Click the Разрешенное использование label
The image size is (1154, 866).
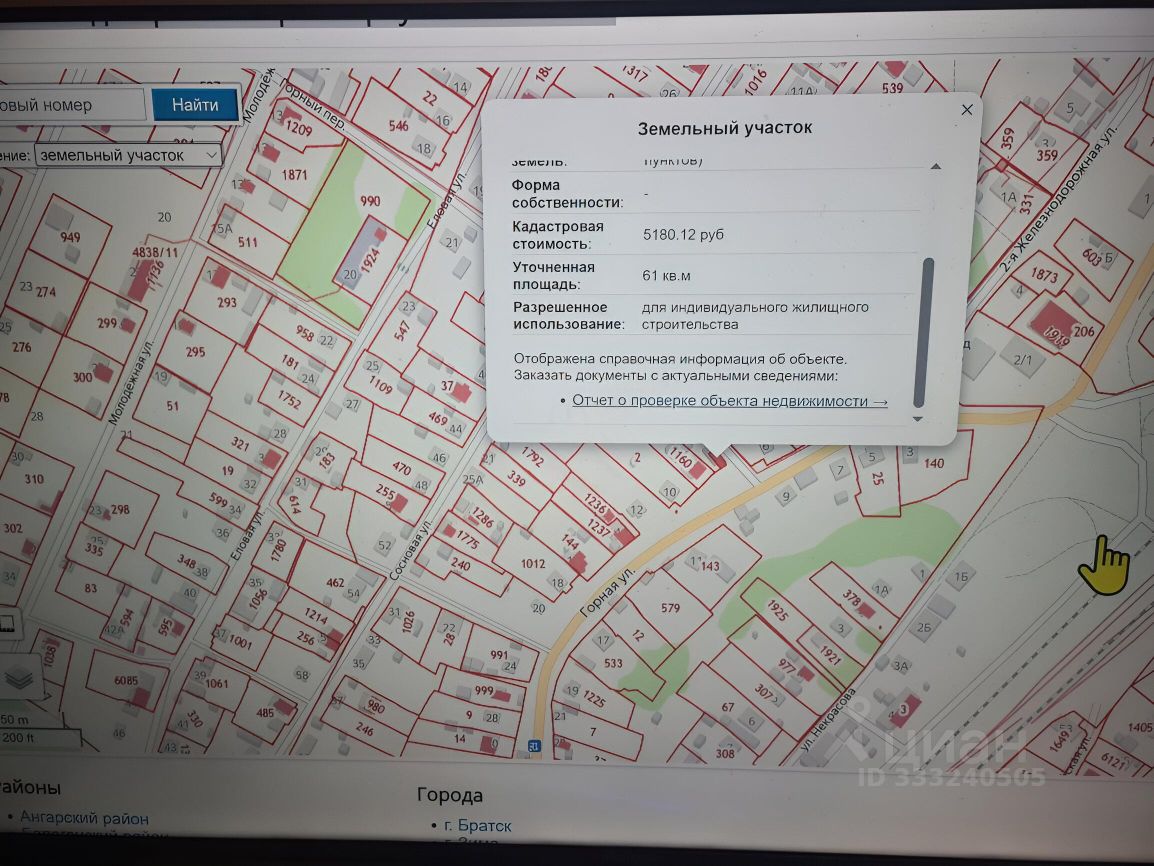coord(568,316)
